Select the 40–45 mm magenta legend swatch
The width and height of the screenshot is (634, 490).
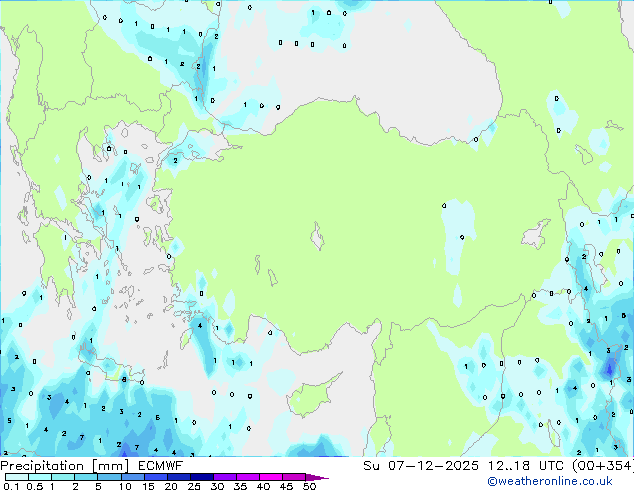coord(271,477)
